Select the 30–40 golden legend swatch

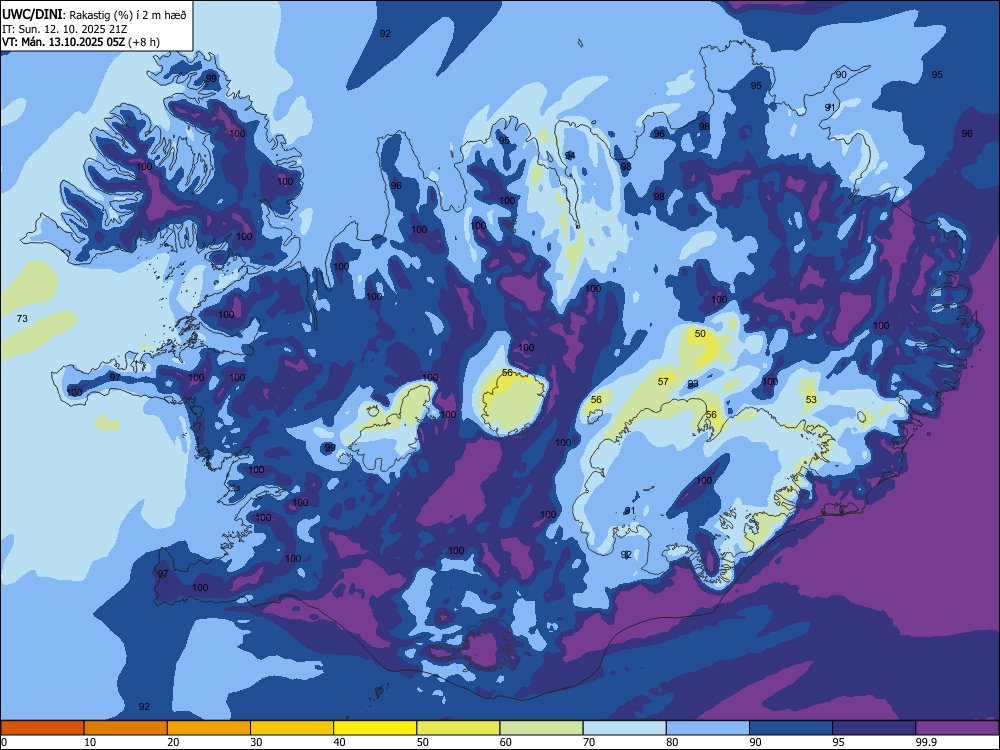[292, 728]
